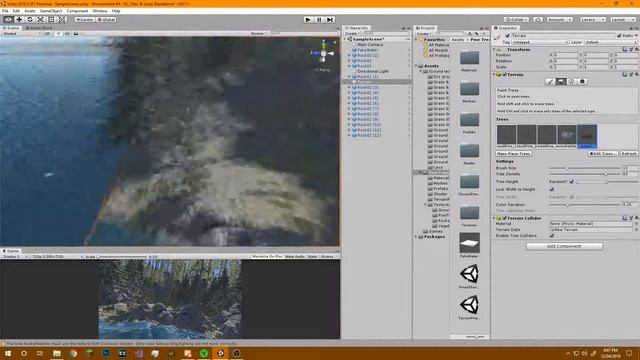Select the Hand tool in the toolbar
This screenshot has height=360, width=640.
coord(8,20)
